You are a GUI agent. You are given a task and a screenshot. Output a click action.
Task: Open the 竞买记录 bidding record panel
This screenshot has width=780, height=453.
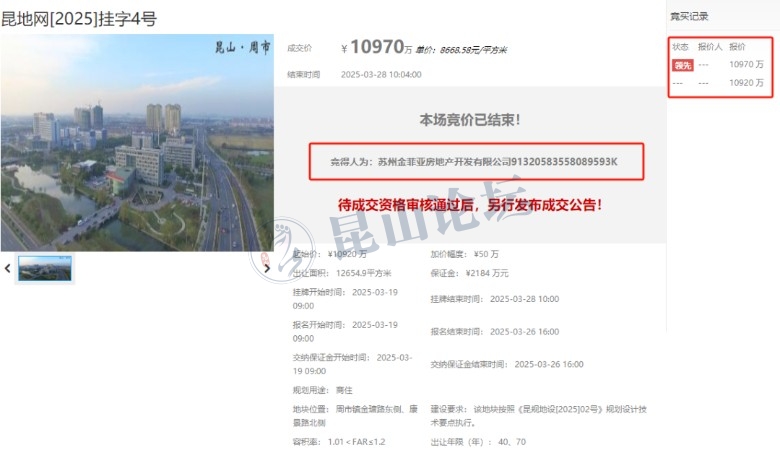click(689, 16)
